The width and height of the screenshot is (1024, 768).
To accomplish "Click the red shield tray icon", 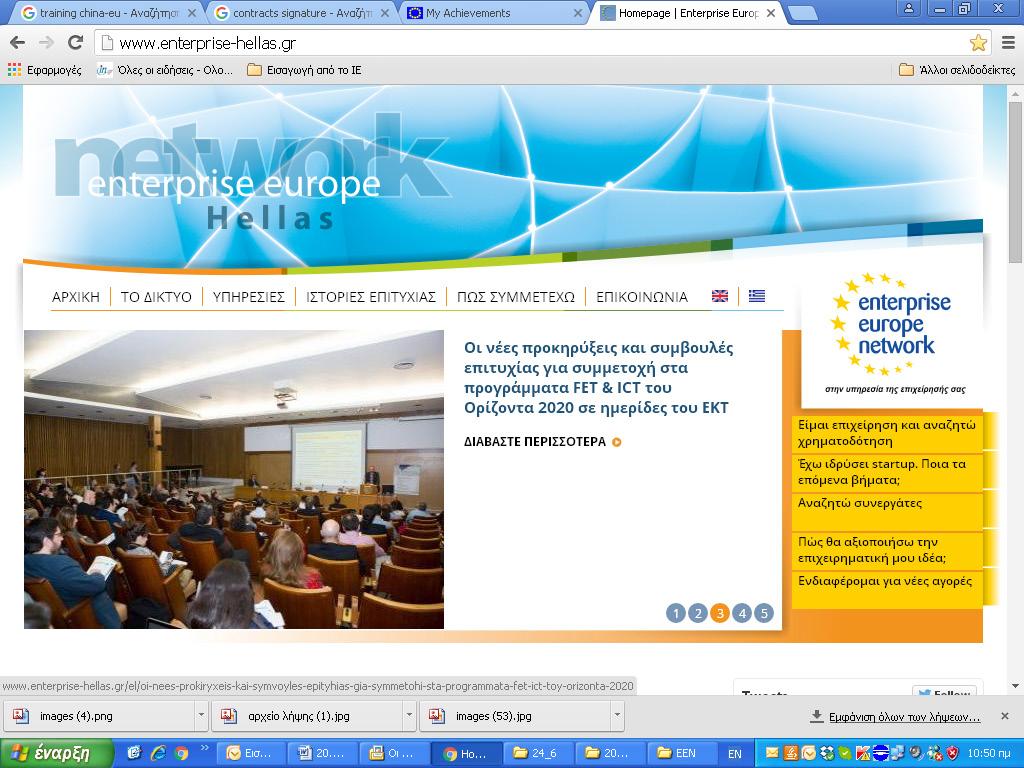I will (952, 754).
